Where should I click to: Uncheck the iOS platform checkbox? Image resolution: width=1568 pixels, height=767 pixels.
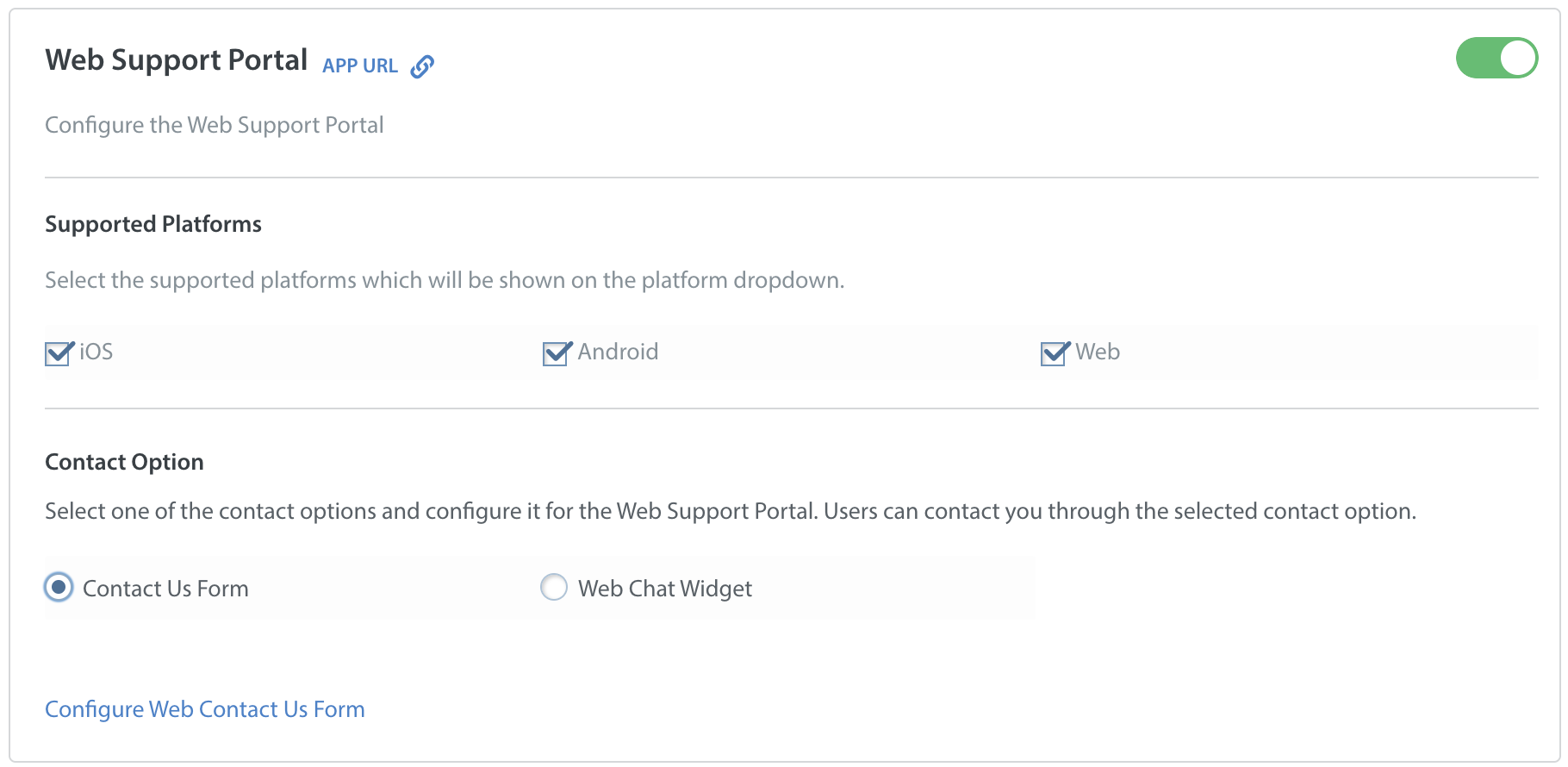click(59, 352)
